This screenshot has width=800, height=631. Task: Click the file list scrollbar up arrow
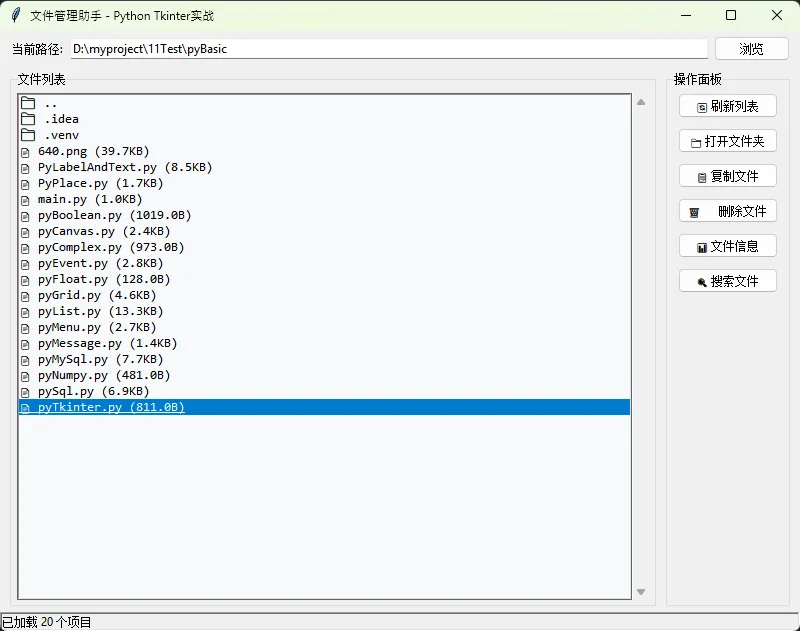(641, 102)
